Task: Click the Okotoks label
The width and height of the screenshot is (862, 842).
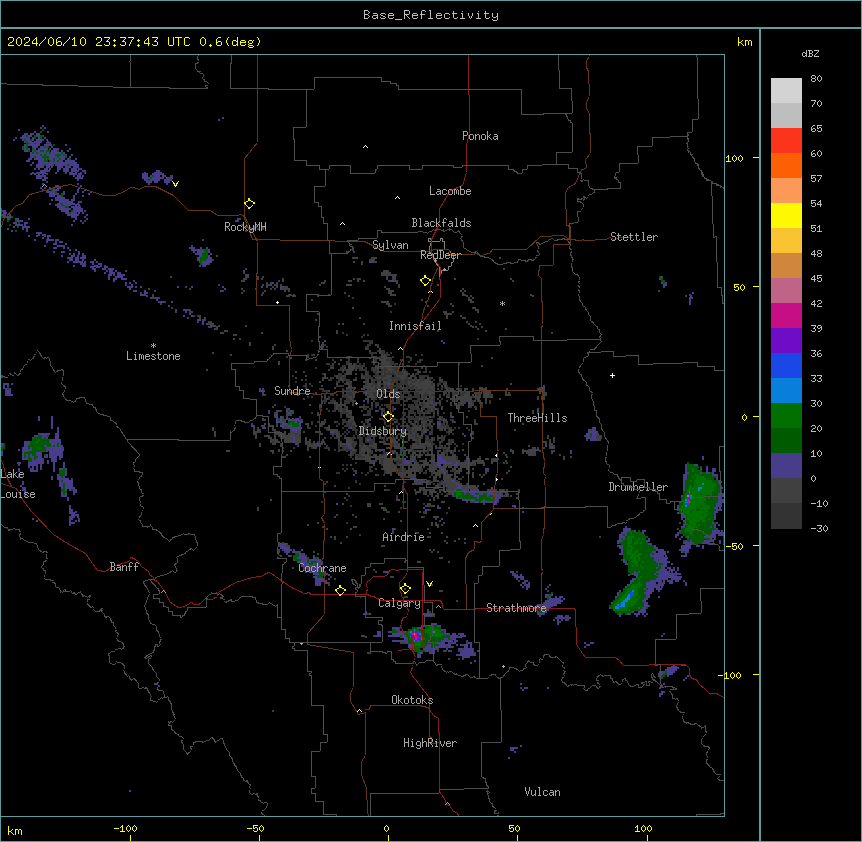Action: [412, 700]
